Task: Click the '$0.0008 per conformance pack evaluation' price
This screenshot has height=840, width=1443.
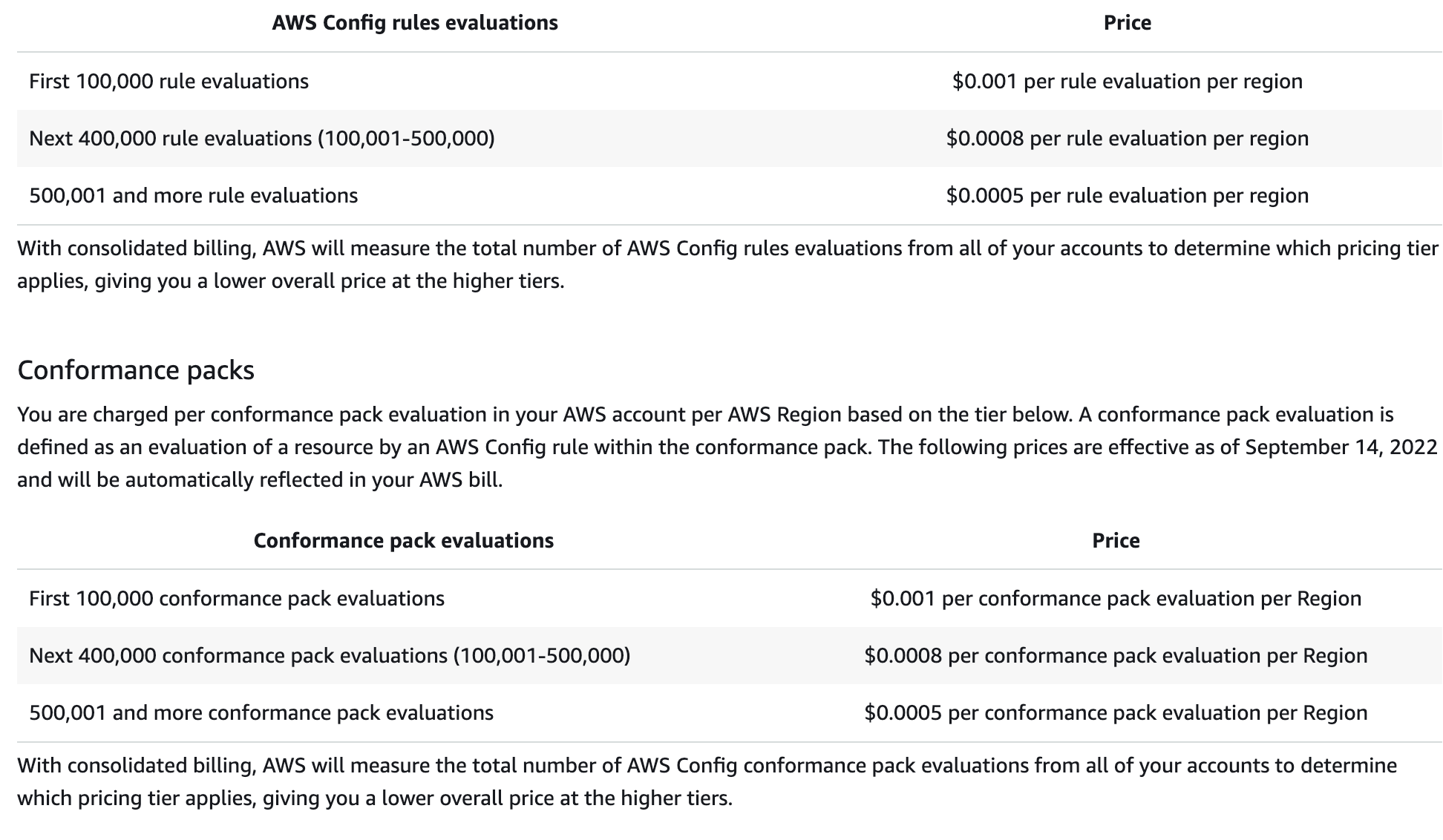Action: point(1116,656)
